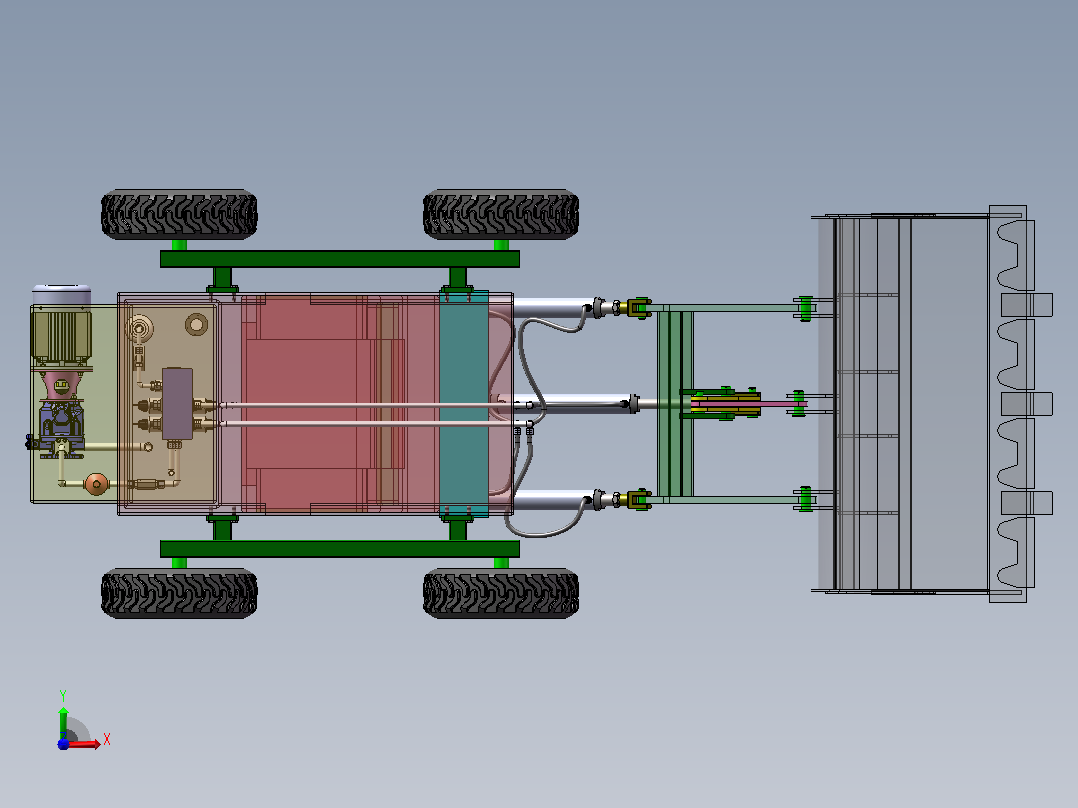
Task: Select the upper lift cylinder barrel
Action: (x=553, y=307)
